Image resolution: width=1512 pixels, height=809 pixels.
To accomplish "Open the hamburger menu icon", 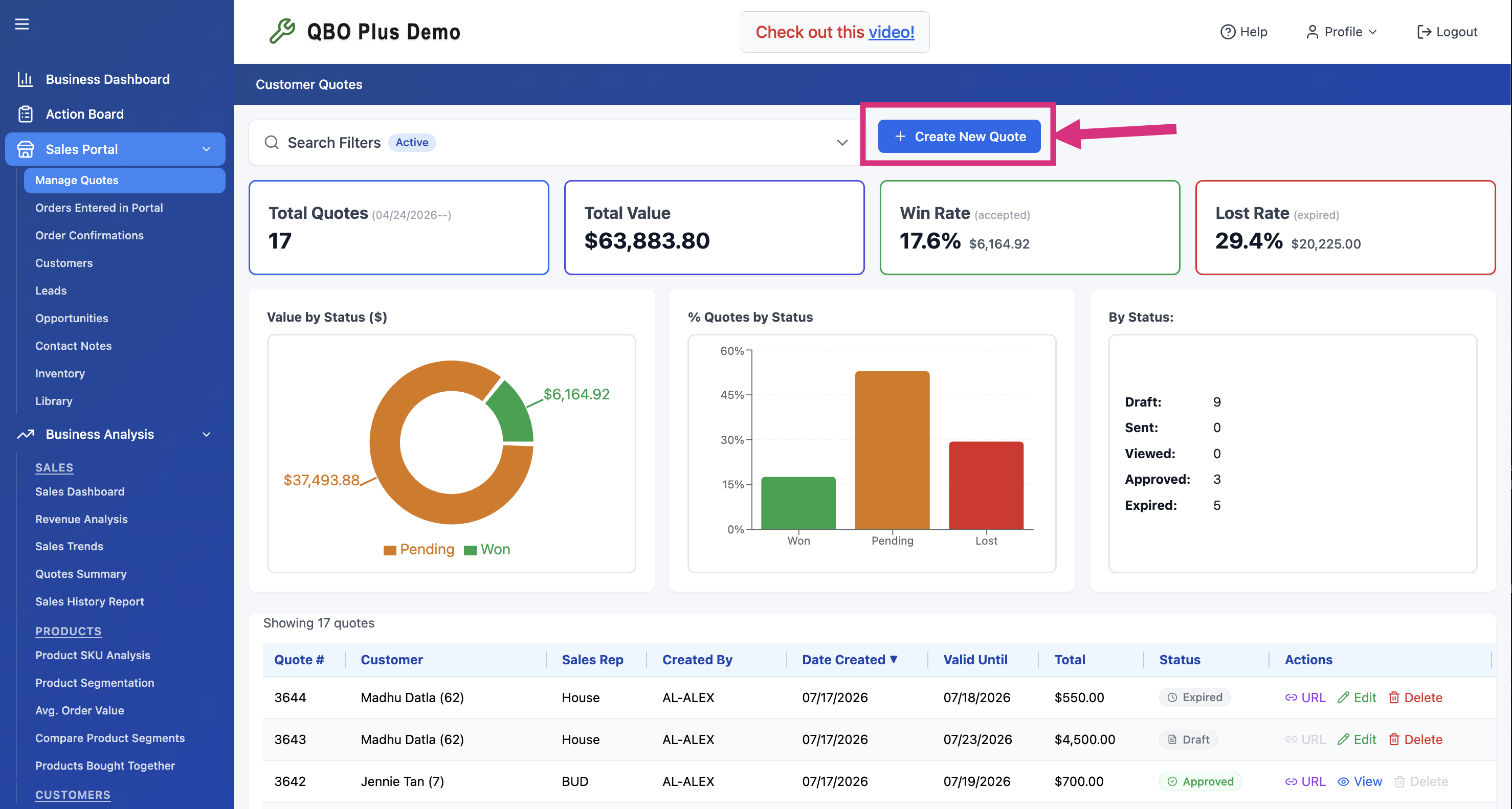I will pos(21,24).
